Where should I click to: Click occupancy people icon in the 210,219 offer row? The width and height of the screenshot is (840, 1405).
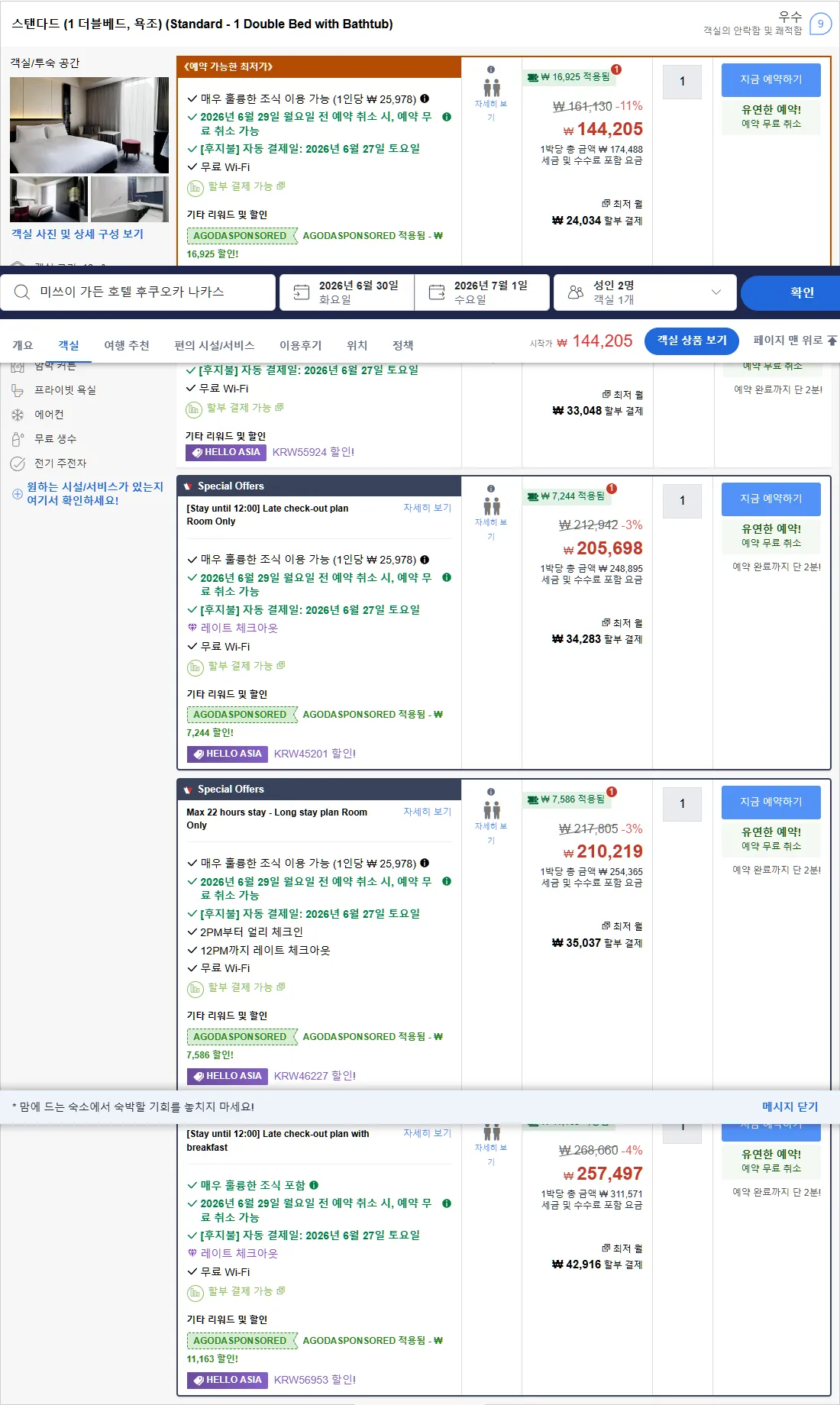click(x=492, y=810)
